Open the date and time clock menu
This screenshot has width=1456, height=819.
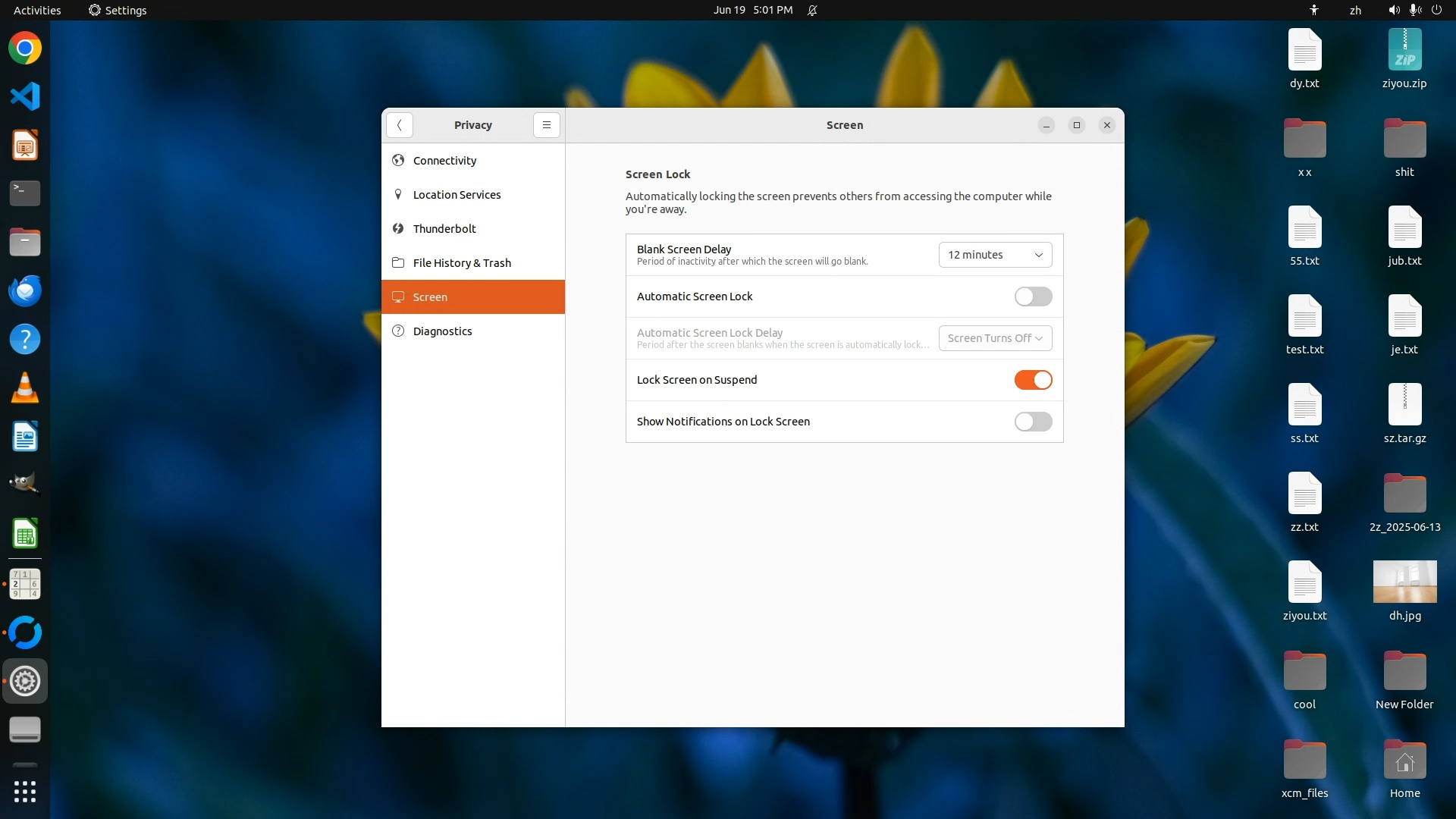pos(752,10)
